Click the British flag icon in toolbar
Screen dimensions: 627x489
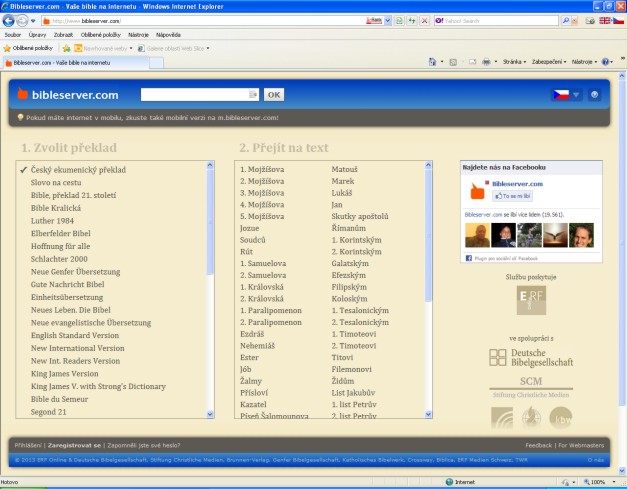[x=605, y=21]
